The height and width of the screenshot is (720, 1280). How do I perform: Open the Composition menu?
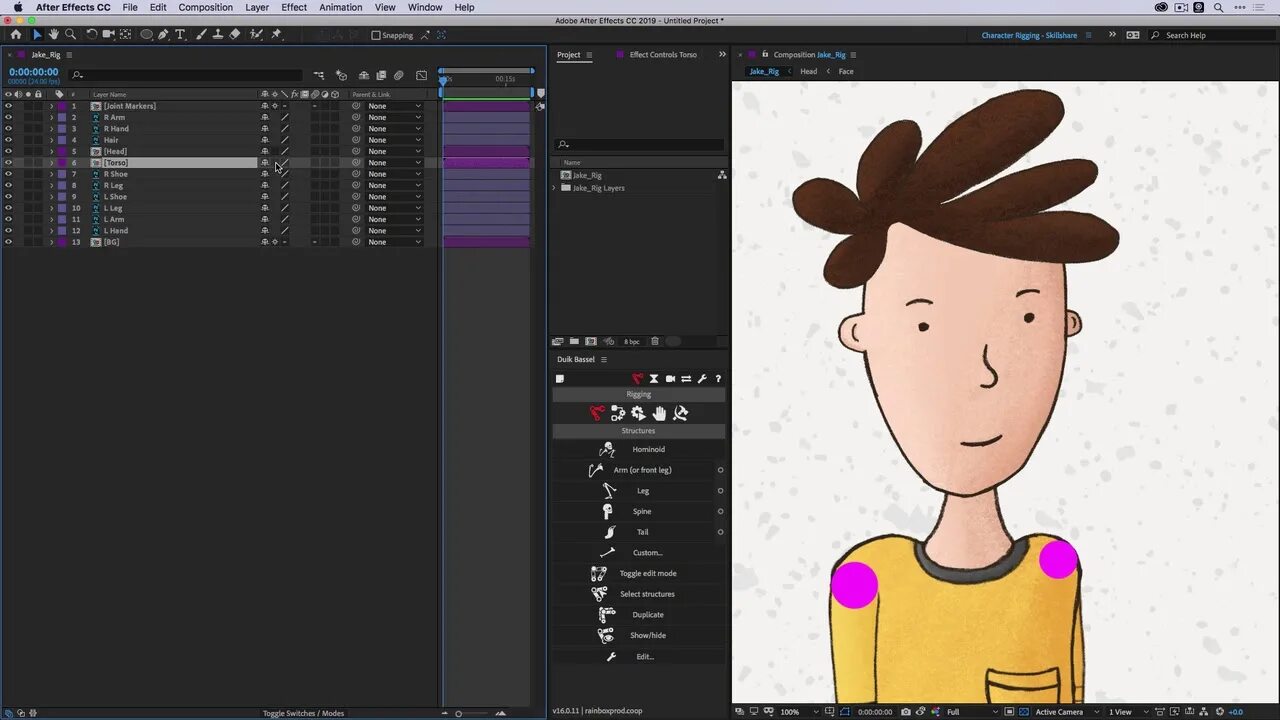tap(205, 7)
